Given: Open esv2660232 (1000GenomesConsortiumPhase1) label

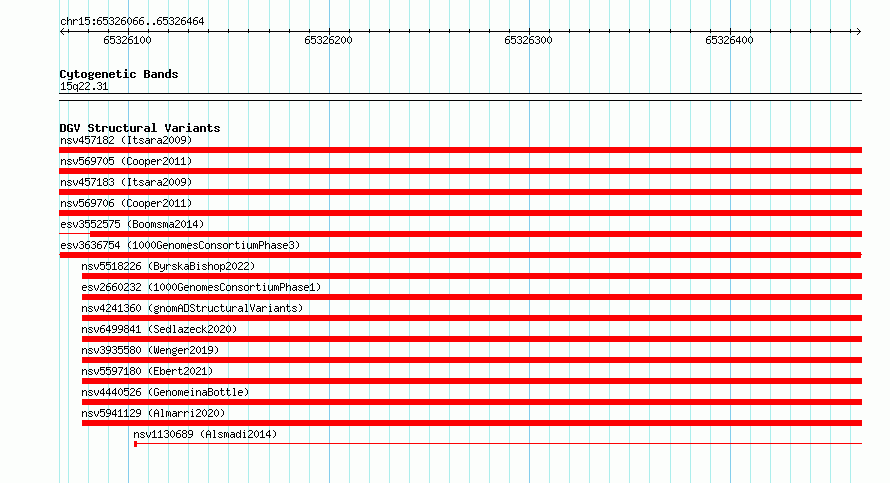Looking at the screenshot, I should click(201, 287).
